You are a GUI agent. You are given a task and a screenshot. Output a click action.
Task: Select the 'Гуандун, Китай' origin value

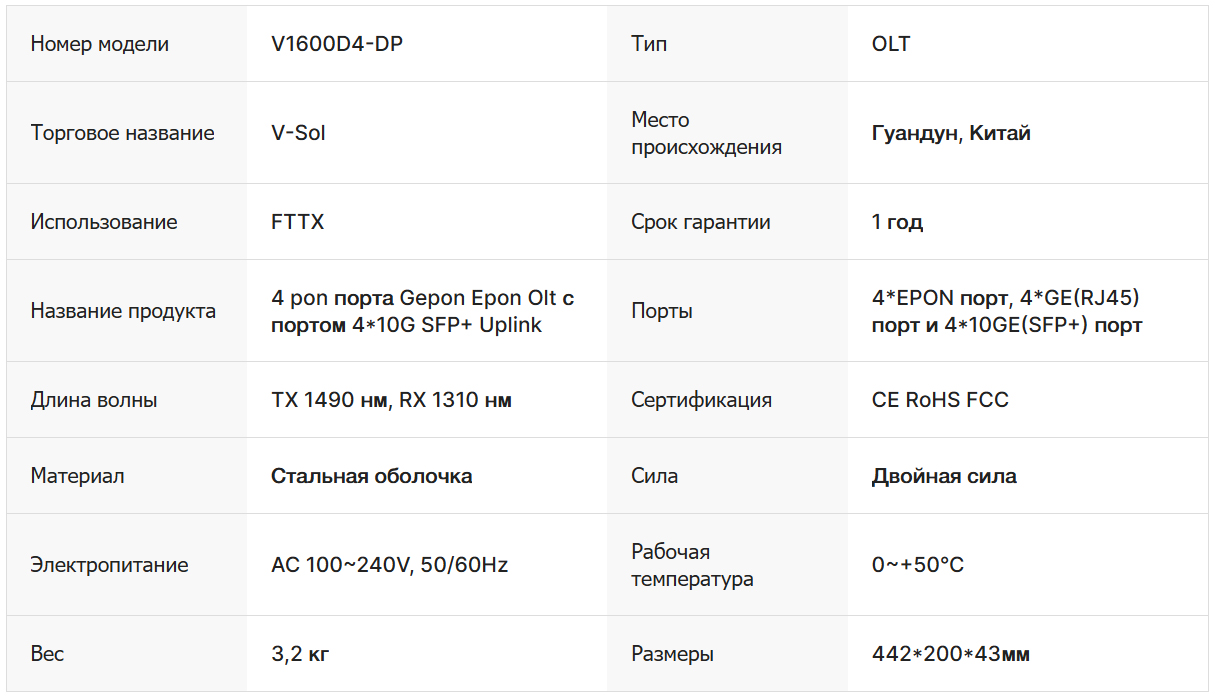coord(951,133)
